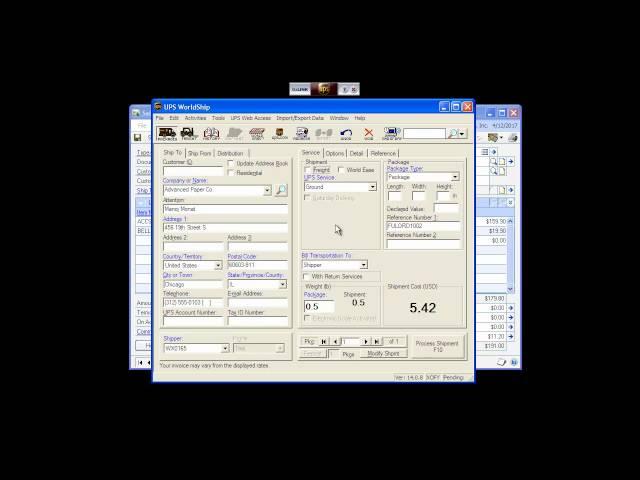Viewport: 640px width, 480px height.
Task: Click magnifier beside Company or Name field
Action: (281, 190)
